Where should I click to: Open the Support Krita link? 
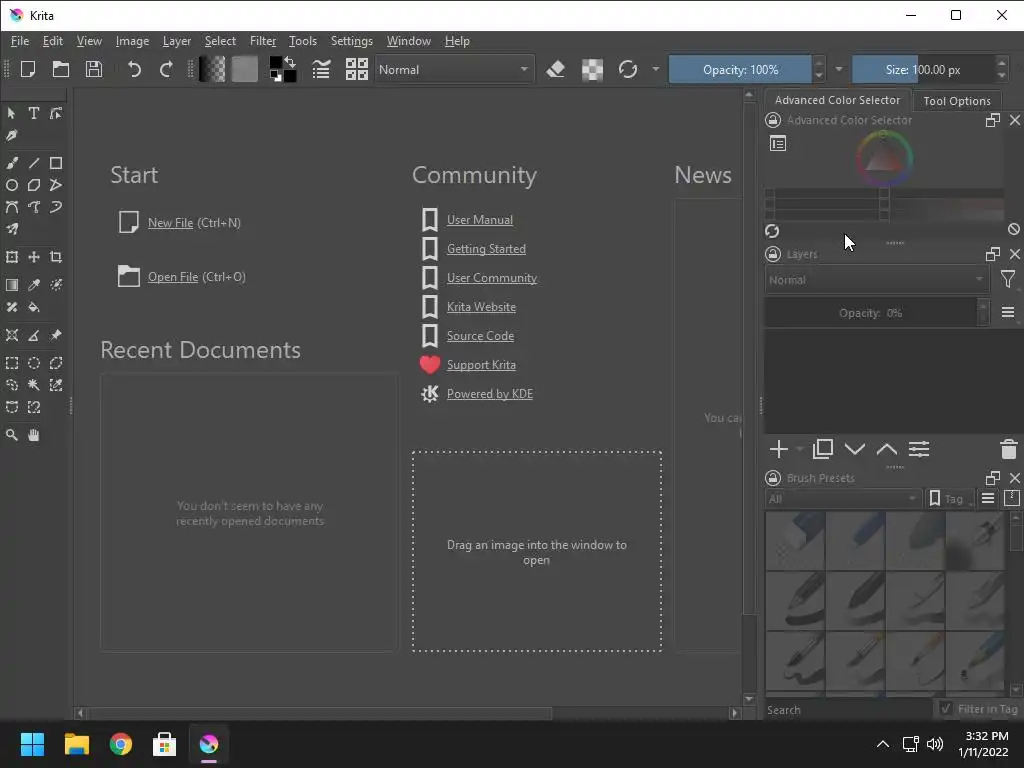point(481,365)
